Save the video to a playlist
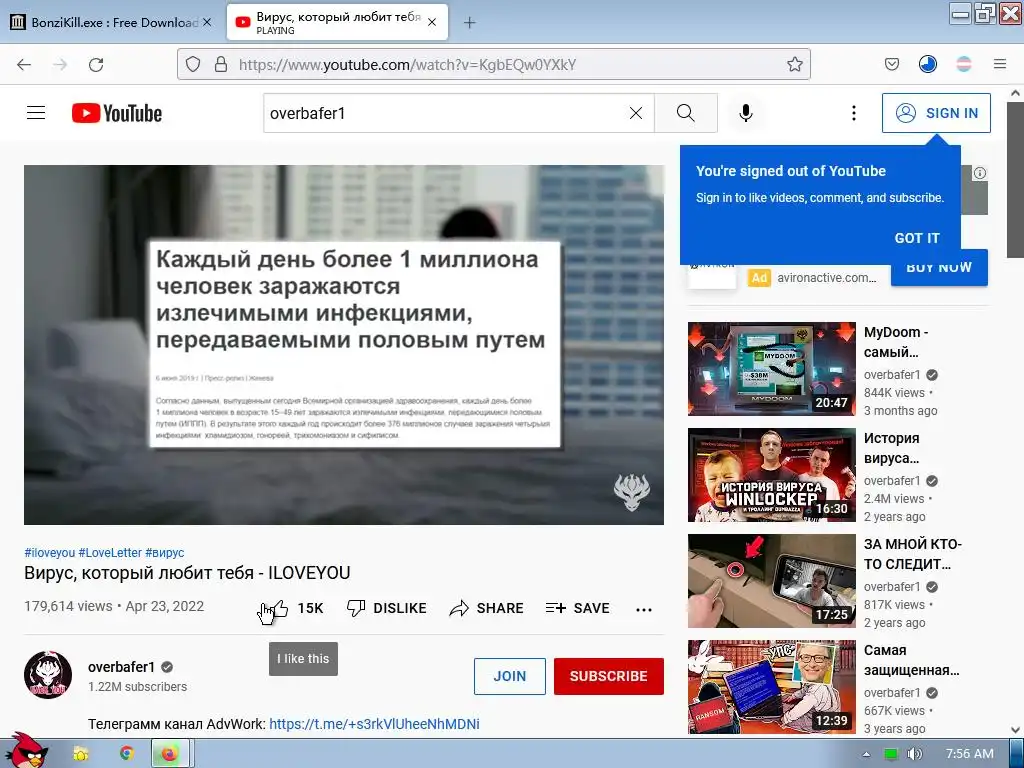The width and height of the screenshot is (1024, 768). (x=578, y=608)
